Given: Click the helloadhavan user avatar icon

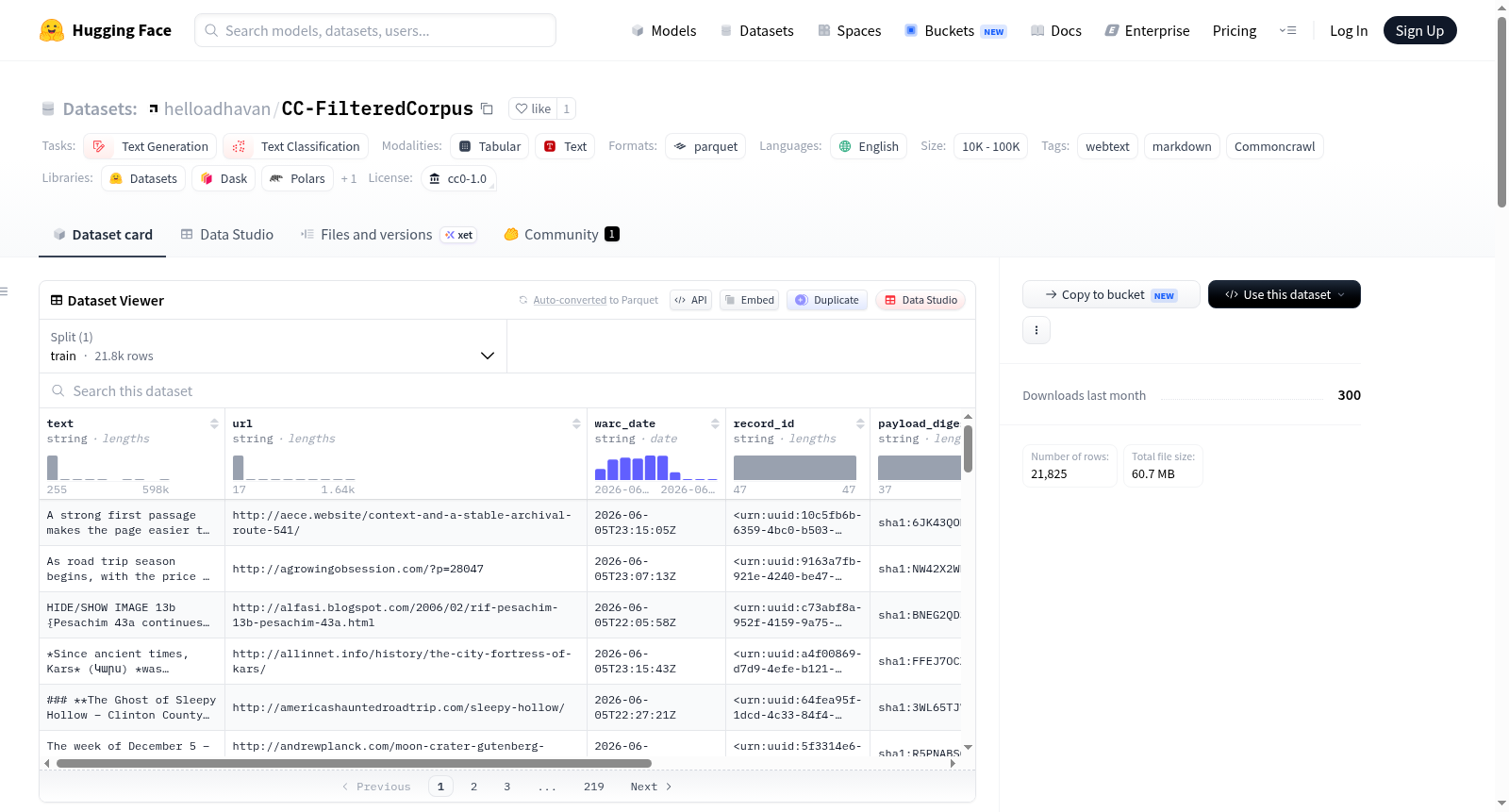Looking at the screenshot, I should coord(154,108).
